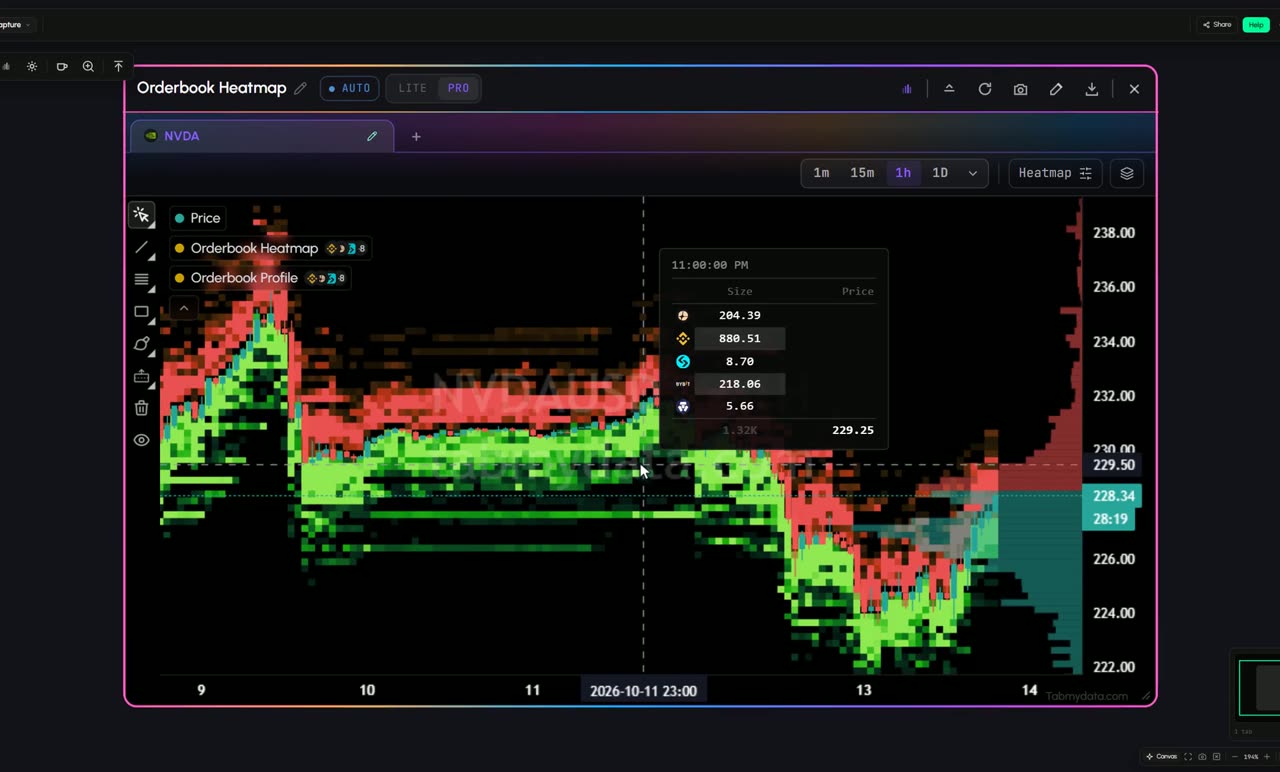Select the 1D timeframe

tap(940, 173)
